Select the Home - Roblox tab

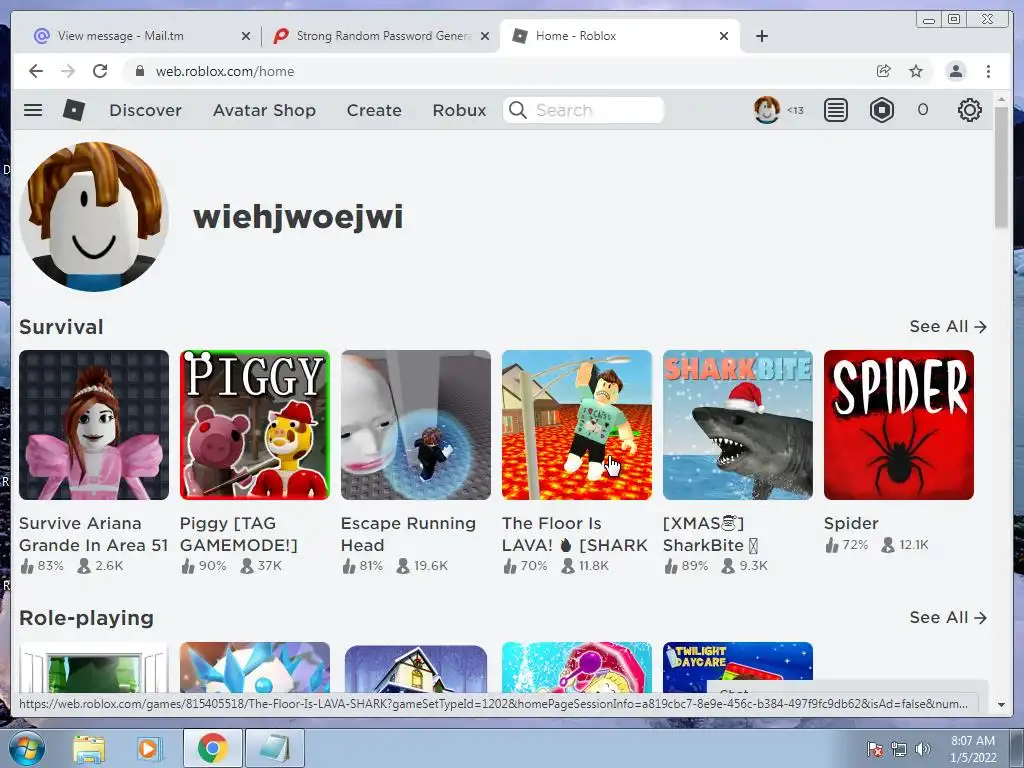[x=619, y=36]
